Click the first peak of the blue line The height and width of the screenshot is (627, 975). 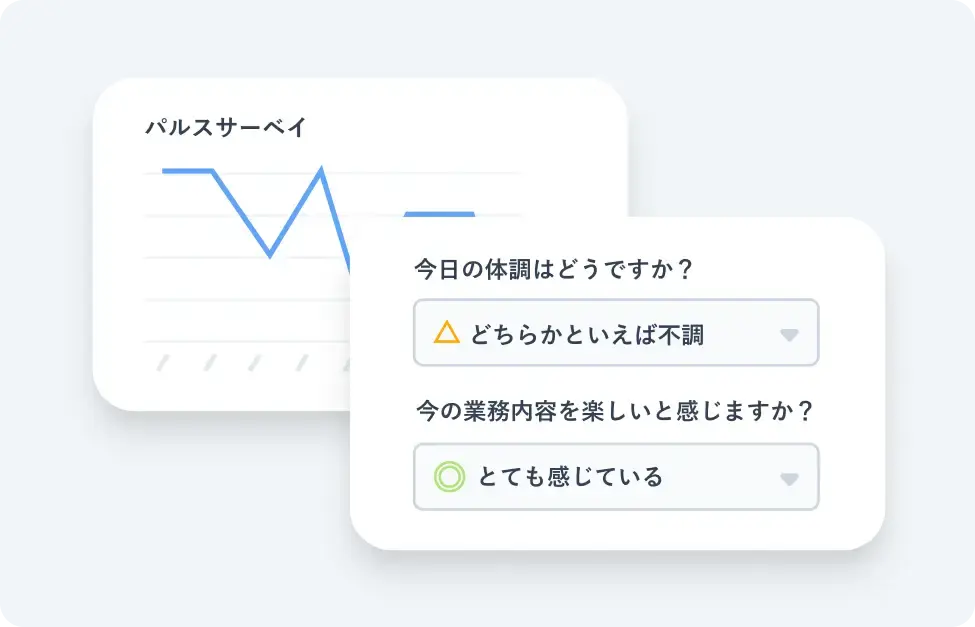[187, 170]
